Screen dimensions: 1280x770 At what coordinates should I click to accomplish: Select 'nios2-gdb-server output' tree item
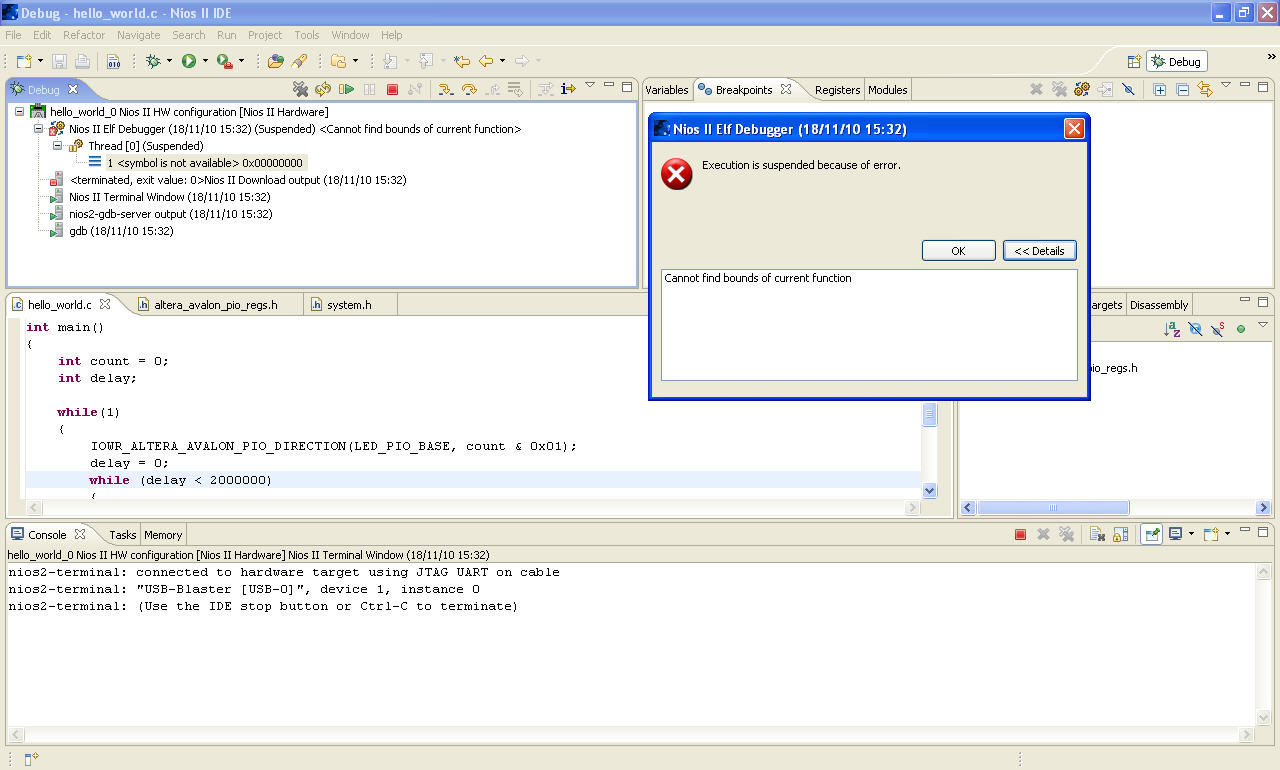point(170,214)
